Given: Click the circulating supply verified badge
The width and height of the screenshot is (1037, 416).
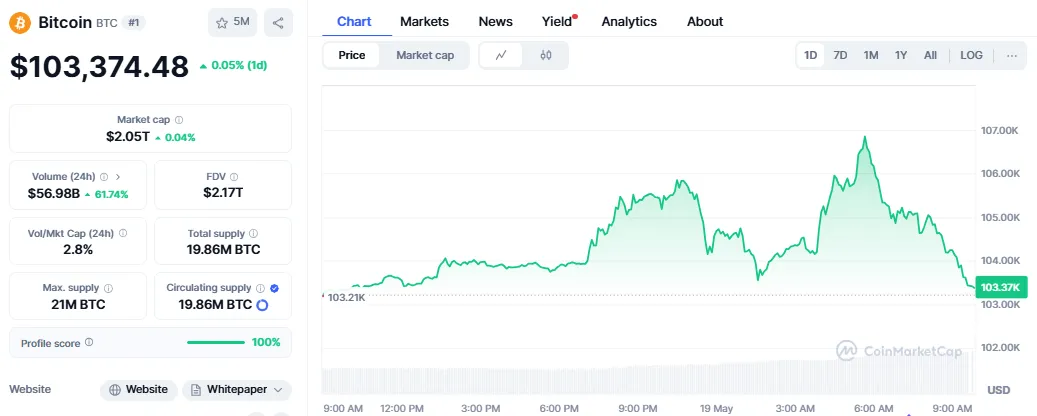Looking at the screenshot, I should pyautogui.click(x=274, y=288).
